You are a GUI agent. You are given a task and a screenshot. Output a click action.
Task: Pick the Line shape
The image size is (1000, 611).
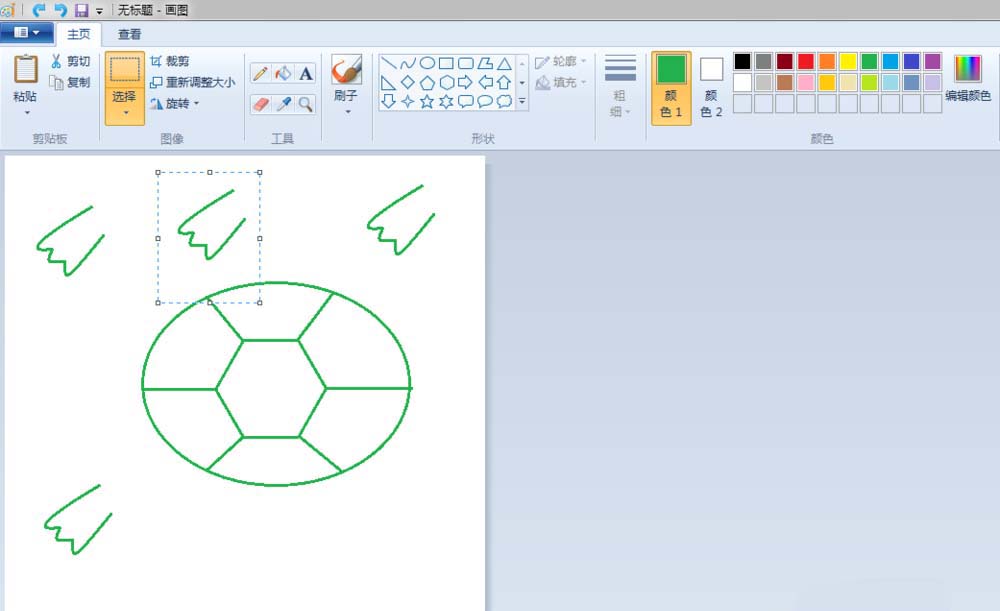(x=388, y=63)
